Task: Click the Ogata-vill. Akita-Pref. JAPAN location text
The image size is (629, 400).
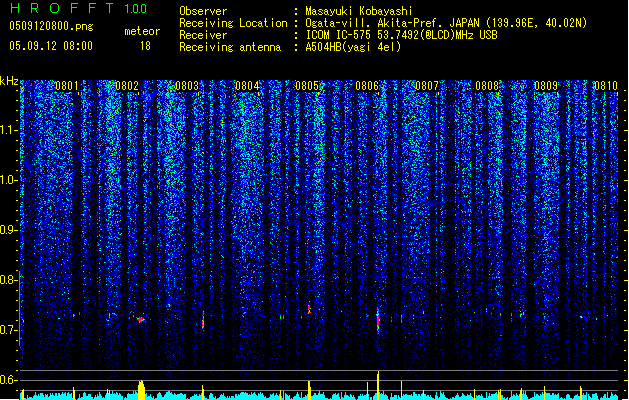Action: [x=446, y=23]
